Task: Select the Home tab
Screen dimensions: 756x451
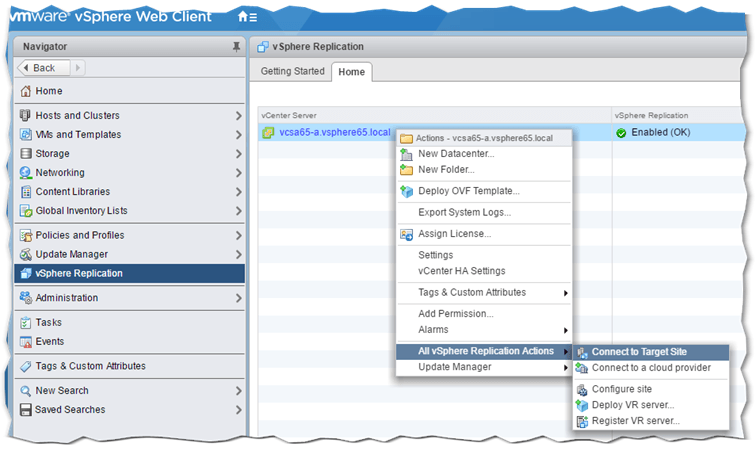Action: click(351, 72)
